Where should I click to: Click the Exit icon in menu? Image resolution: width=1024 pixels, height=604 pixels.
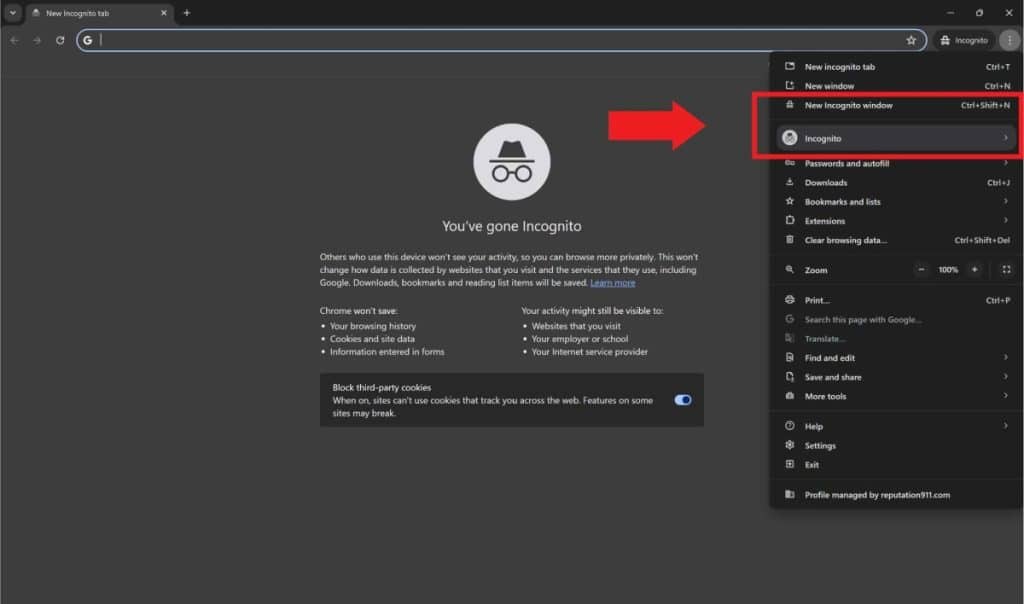coord(790,464)
